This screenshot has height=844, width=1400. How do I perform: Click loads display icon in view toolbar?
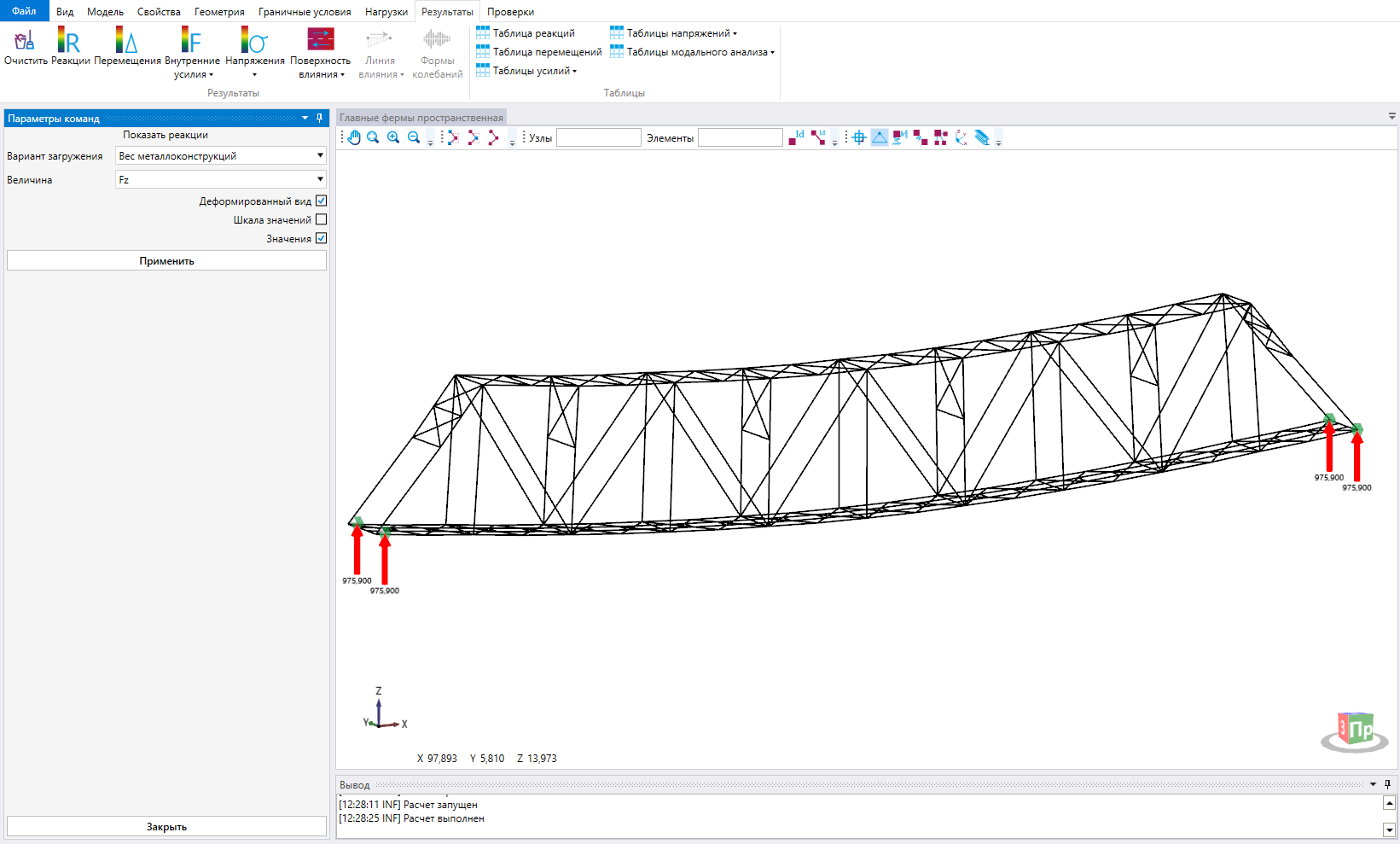point(900,137)
